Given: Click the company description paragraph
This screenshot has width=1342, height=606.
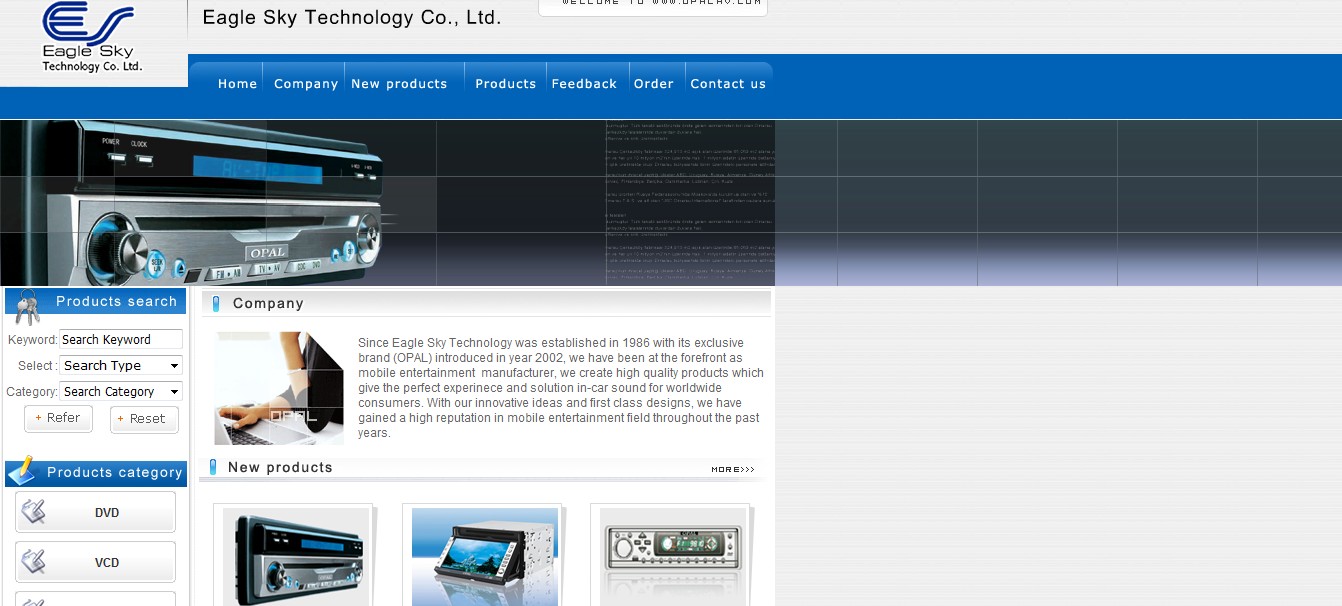Looking at the screenshot, I should (x=561, y=388).
